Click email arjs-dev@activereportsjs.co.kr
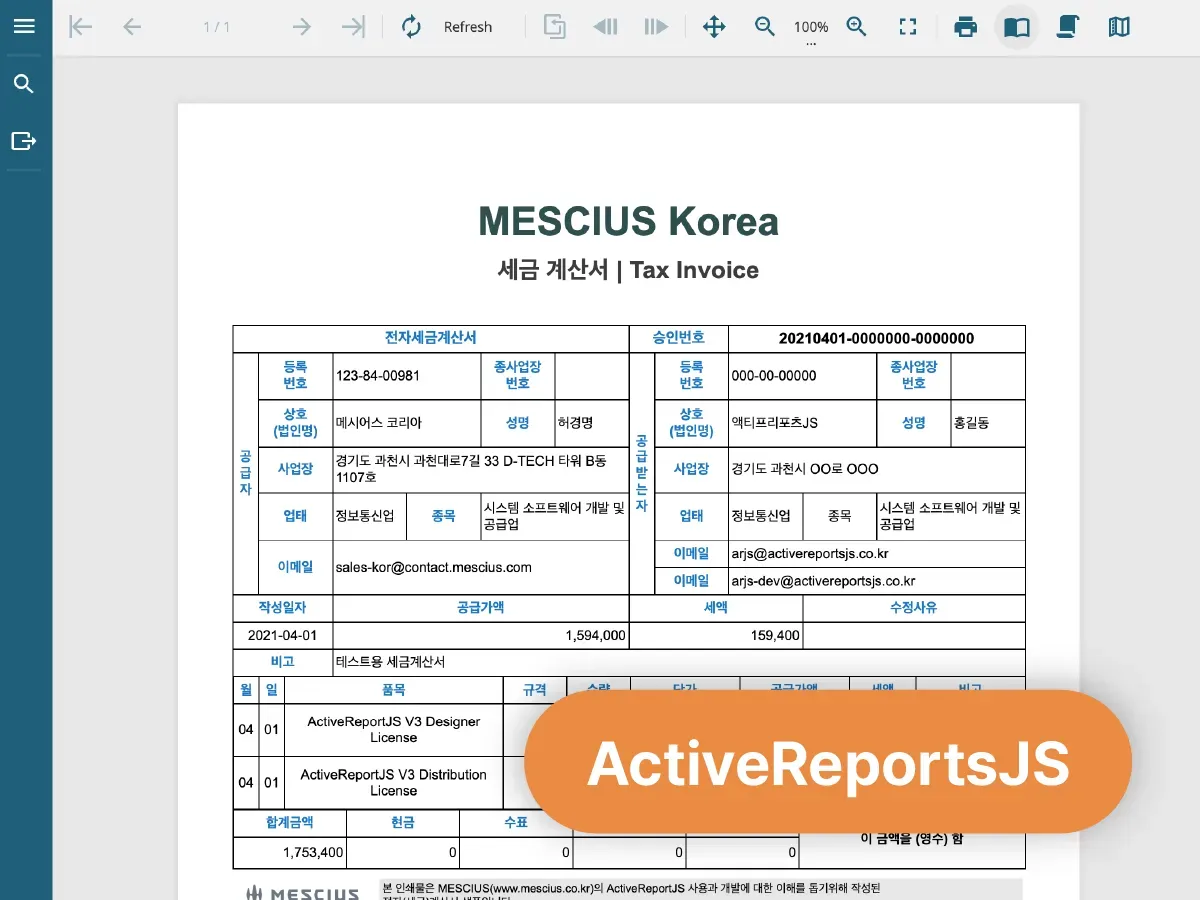1200x900 pixels. [823, 580]
